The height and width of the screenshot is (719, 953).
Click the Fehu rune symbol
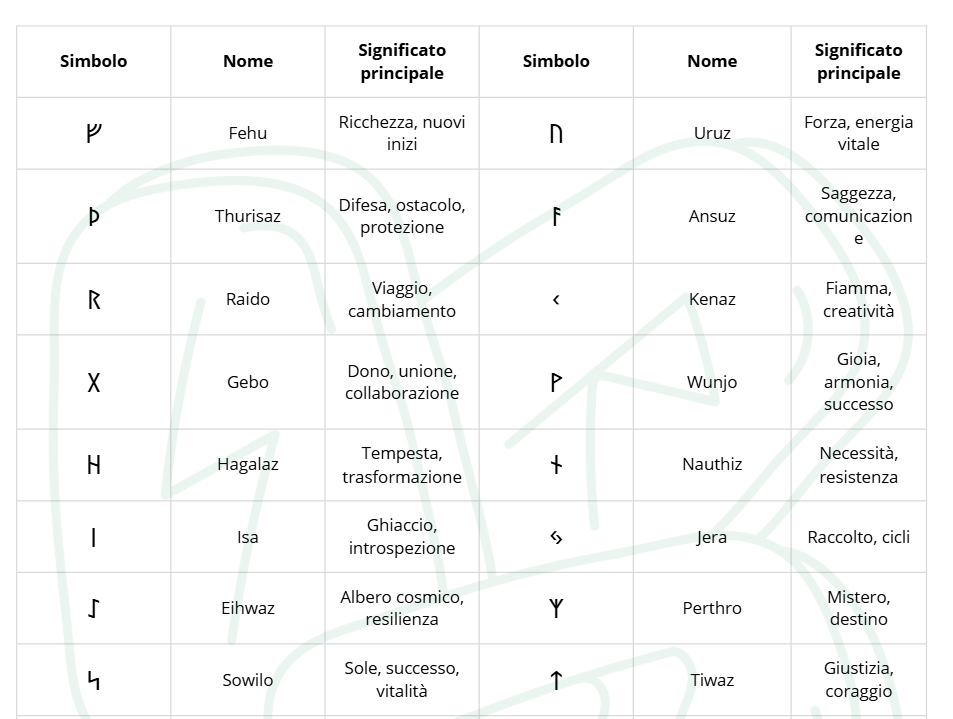[94, 133]
